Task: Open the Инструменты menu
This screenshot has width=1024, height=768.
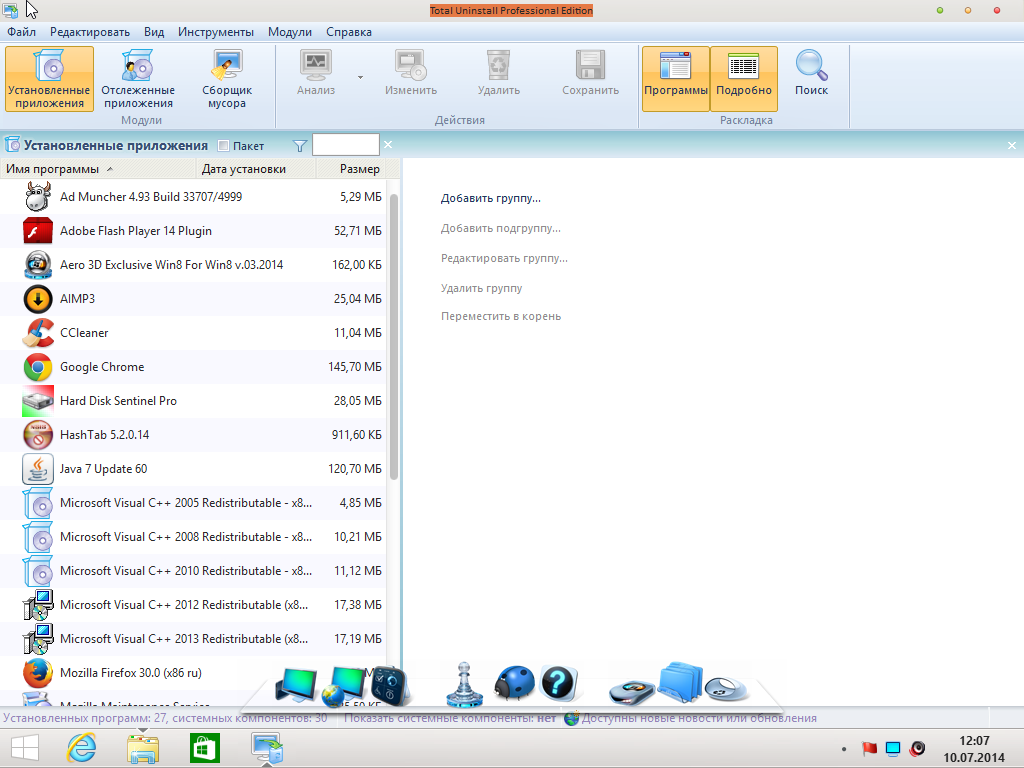Action: point(216,32)
